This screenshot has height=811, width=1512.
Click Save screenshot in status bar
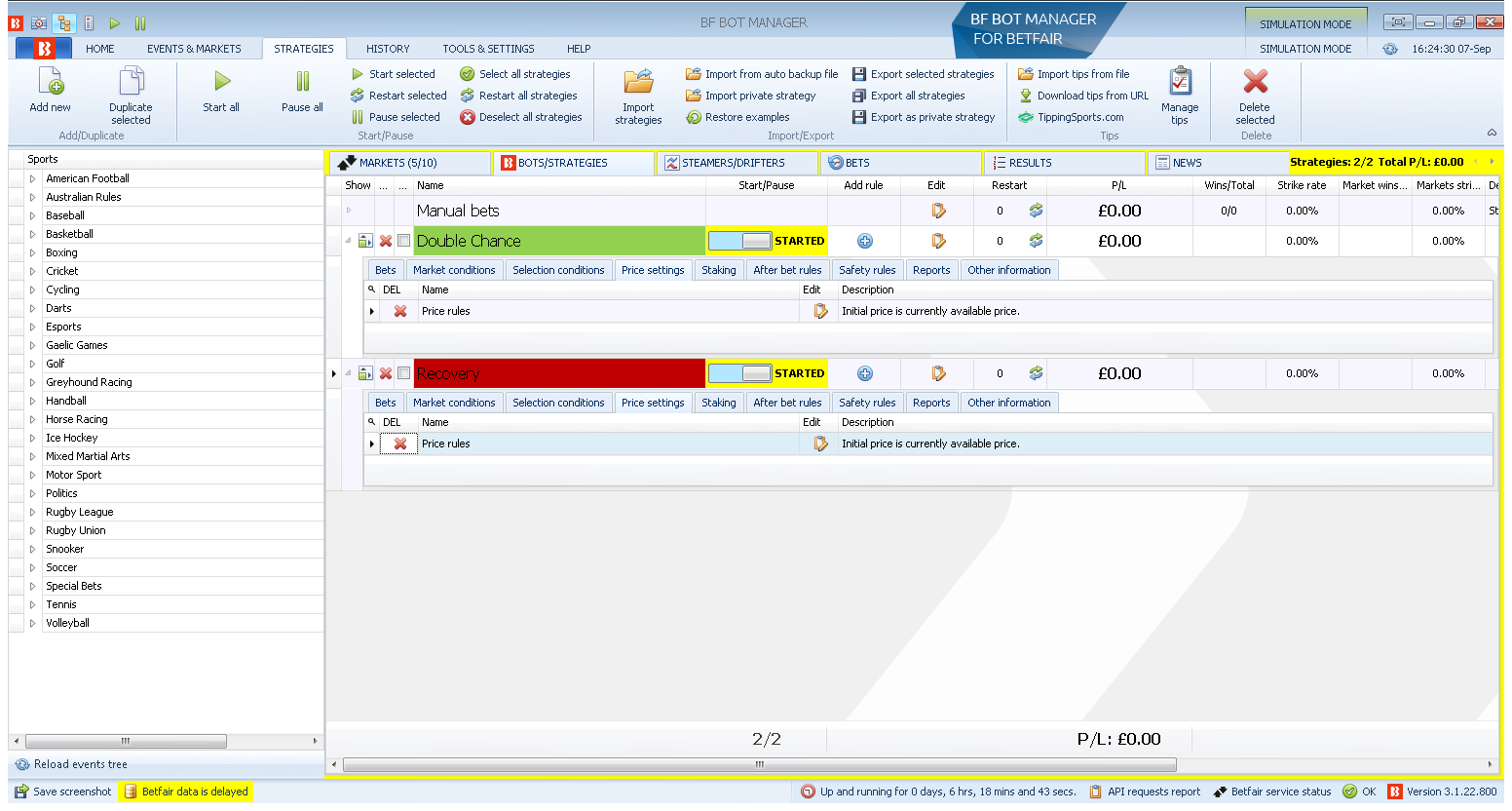click(62, 792)
